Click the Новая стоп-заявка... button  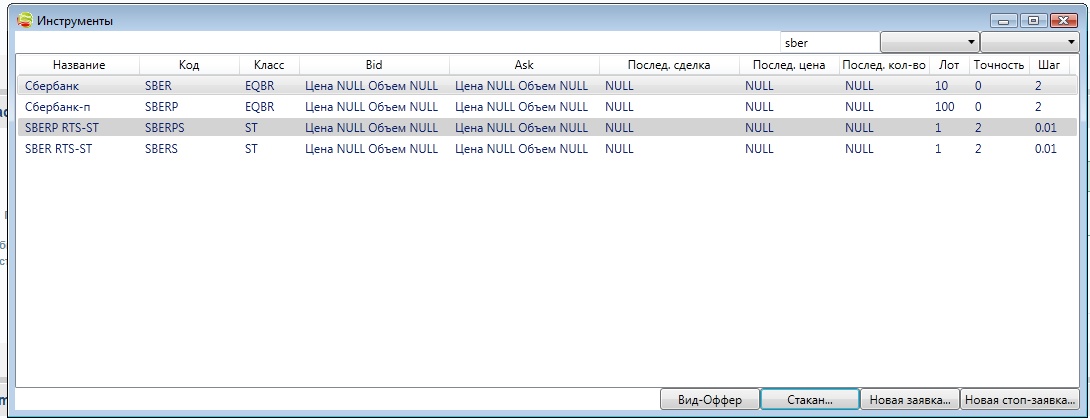[1020, 400]
